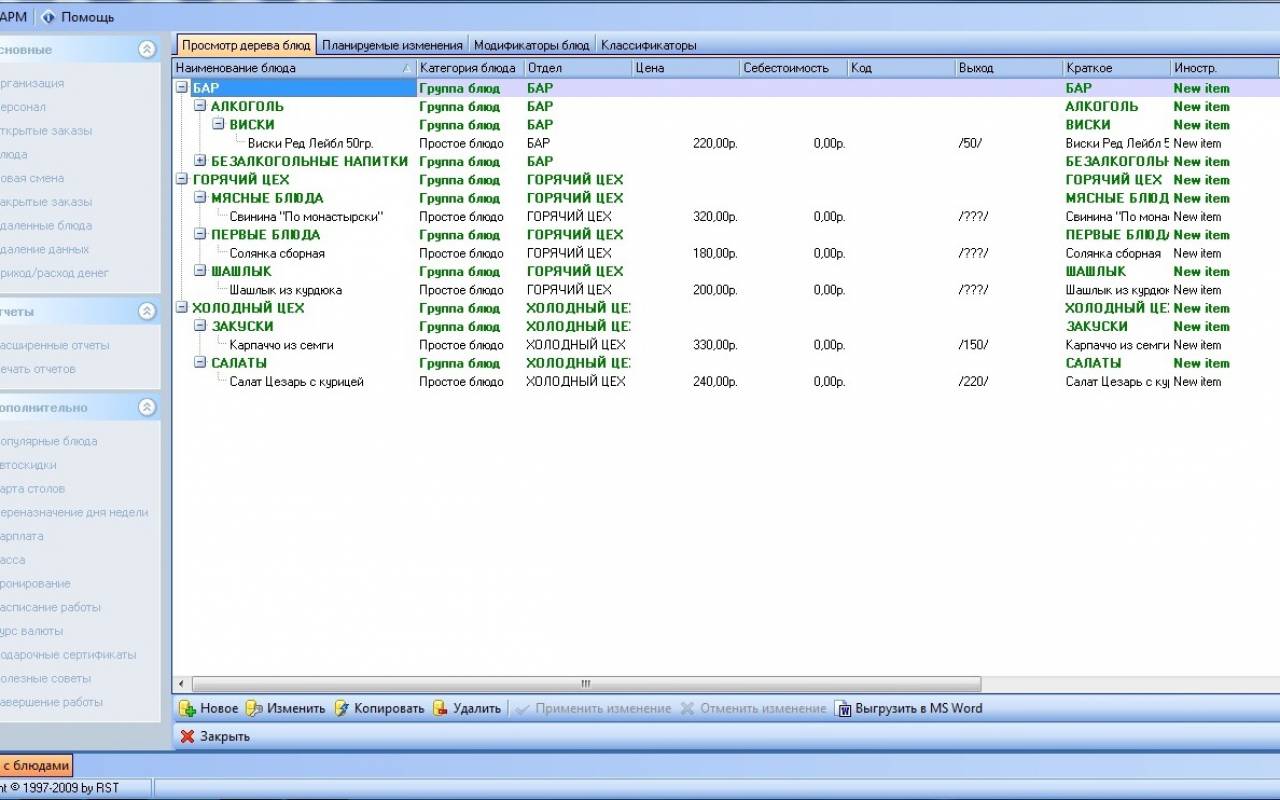Viewport: 1280px width, 800px height.
Task: Collapse the ГОРЯЧИЙ ЦЕХ tree node
Action: 182,180
